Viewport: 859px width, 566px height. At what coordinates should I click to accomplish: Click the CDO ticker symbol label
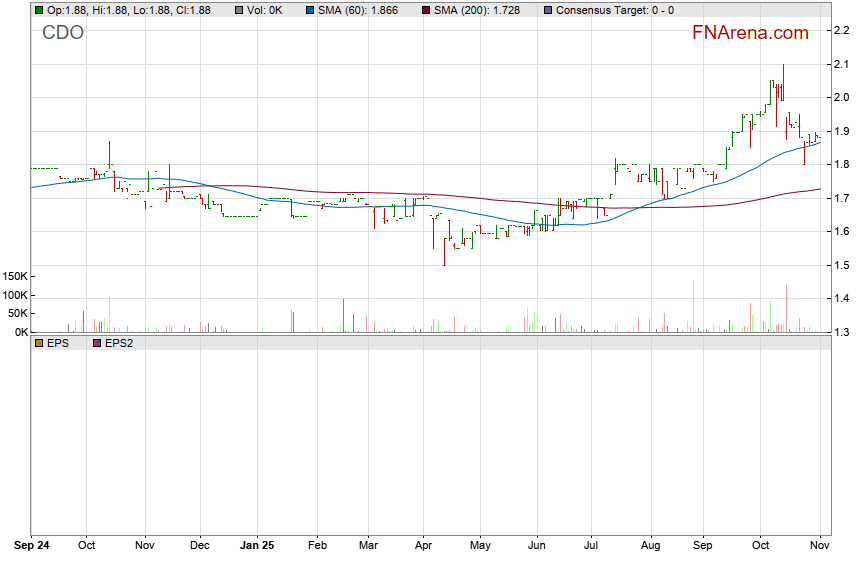(63, 33)
